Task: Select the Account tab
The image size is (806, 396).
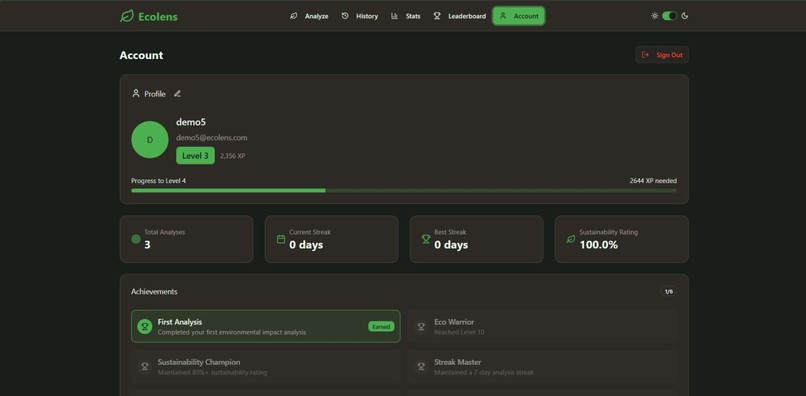Action: point(519,16)
